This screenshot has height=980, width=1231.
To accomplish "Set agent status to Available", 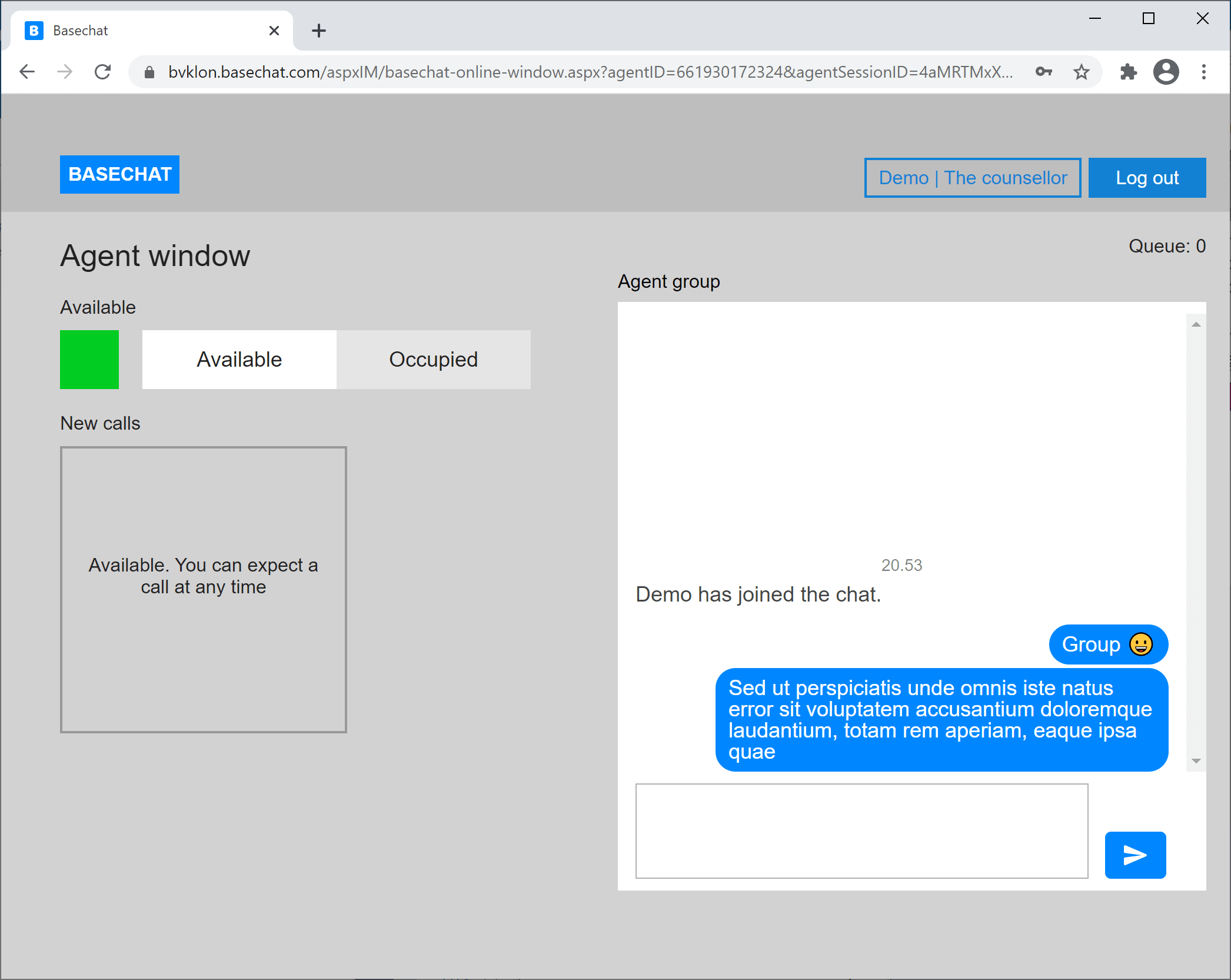I will point(239,359).
